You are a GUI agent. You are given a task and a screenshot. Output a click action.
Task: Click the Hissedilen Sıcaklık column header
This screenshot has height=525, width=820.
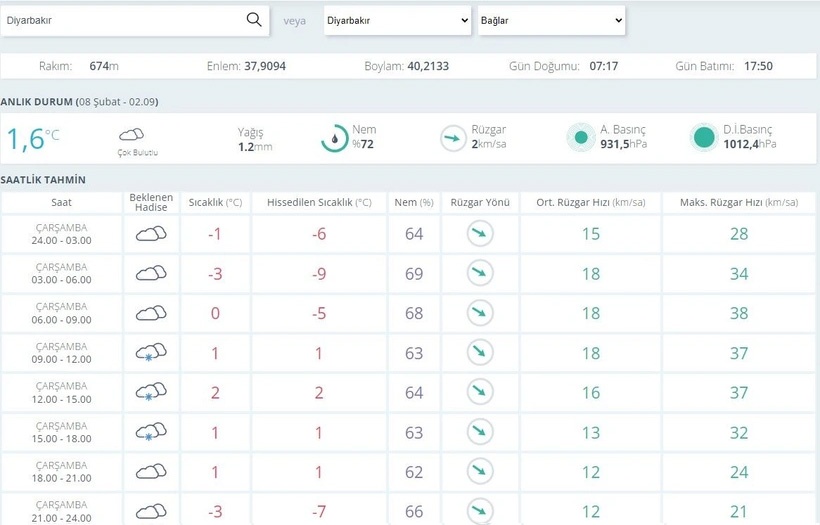click(319, 202)
